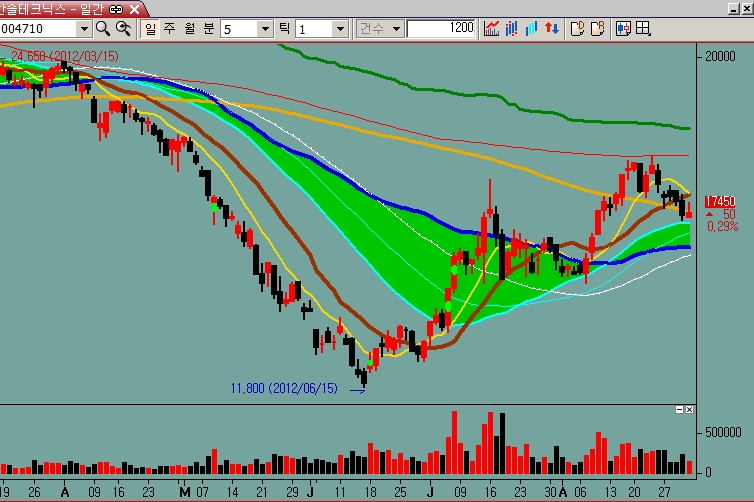Switch to 월 (monthly) period

(x=188, y=28)
